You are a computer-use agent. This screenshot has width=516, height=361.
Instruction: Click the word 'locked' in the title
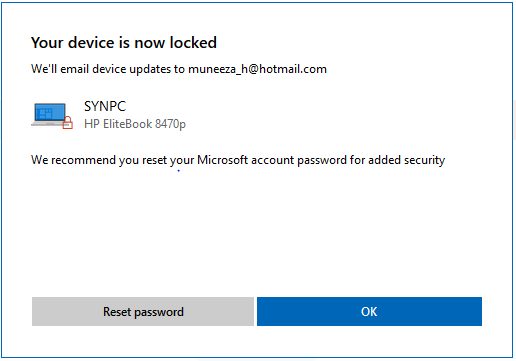point(193,43)
